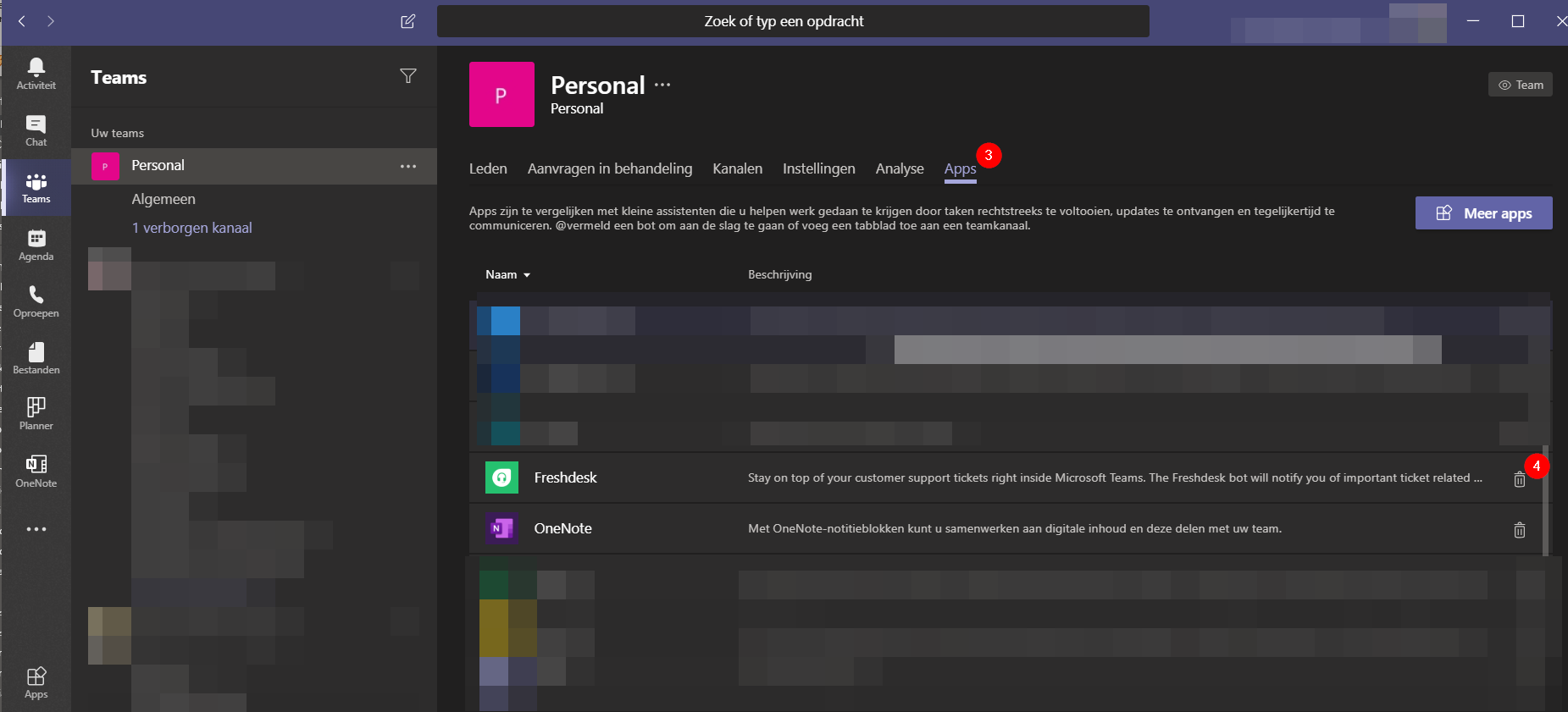Open ellipsis menu beside Personal title
Screen dimensions: 1568x712
pyautogui.click(x=662, y=85)
